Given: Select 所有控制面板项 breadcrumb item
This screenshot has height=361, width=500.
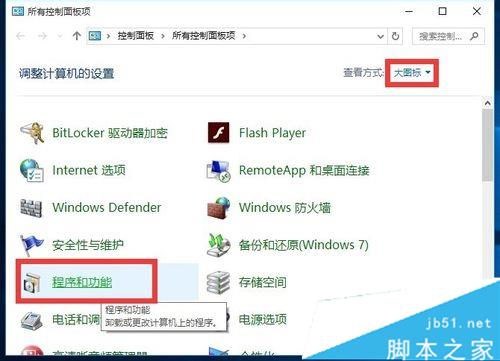Looking at the screenshot, I should (204, 36).
